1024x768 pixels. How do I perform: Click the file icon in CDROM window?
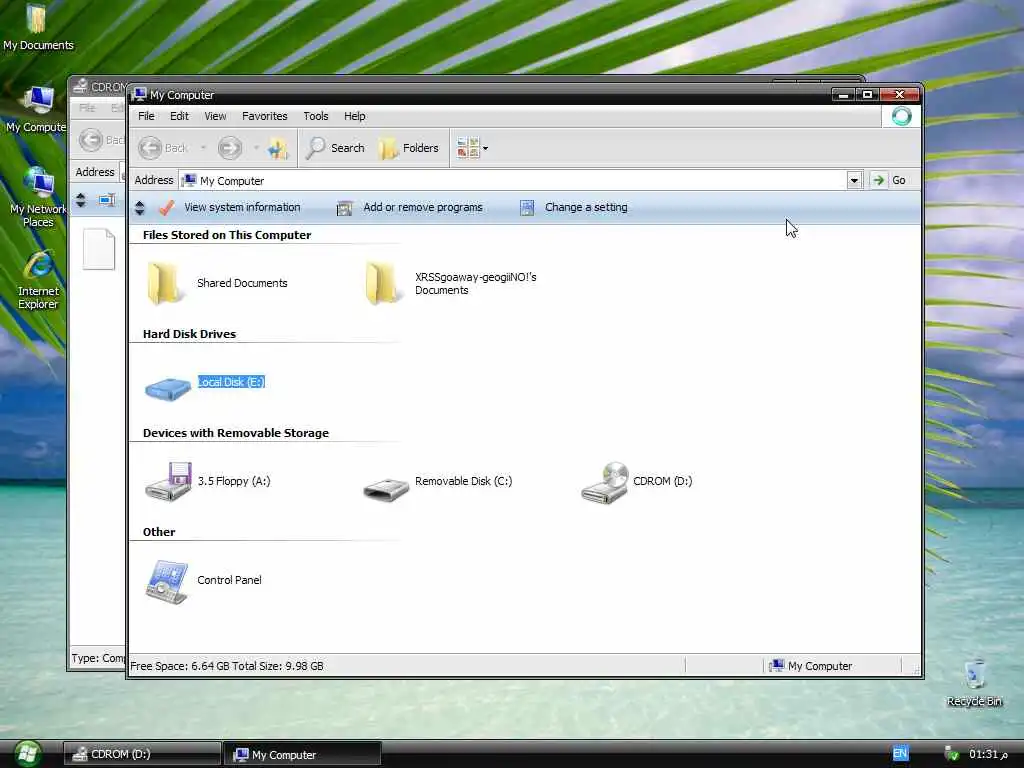(99, 249)
